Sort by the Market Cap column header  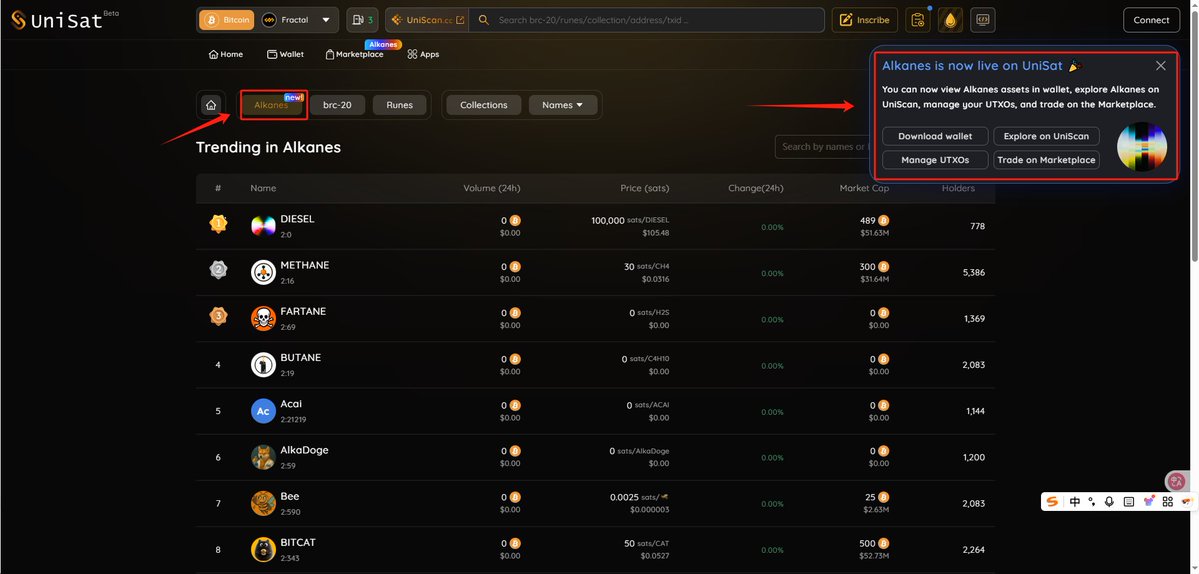click(864, 188)
